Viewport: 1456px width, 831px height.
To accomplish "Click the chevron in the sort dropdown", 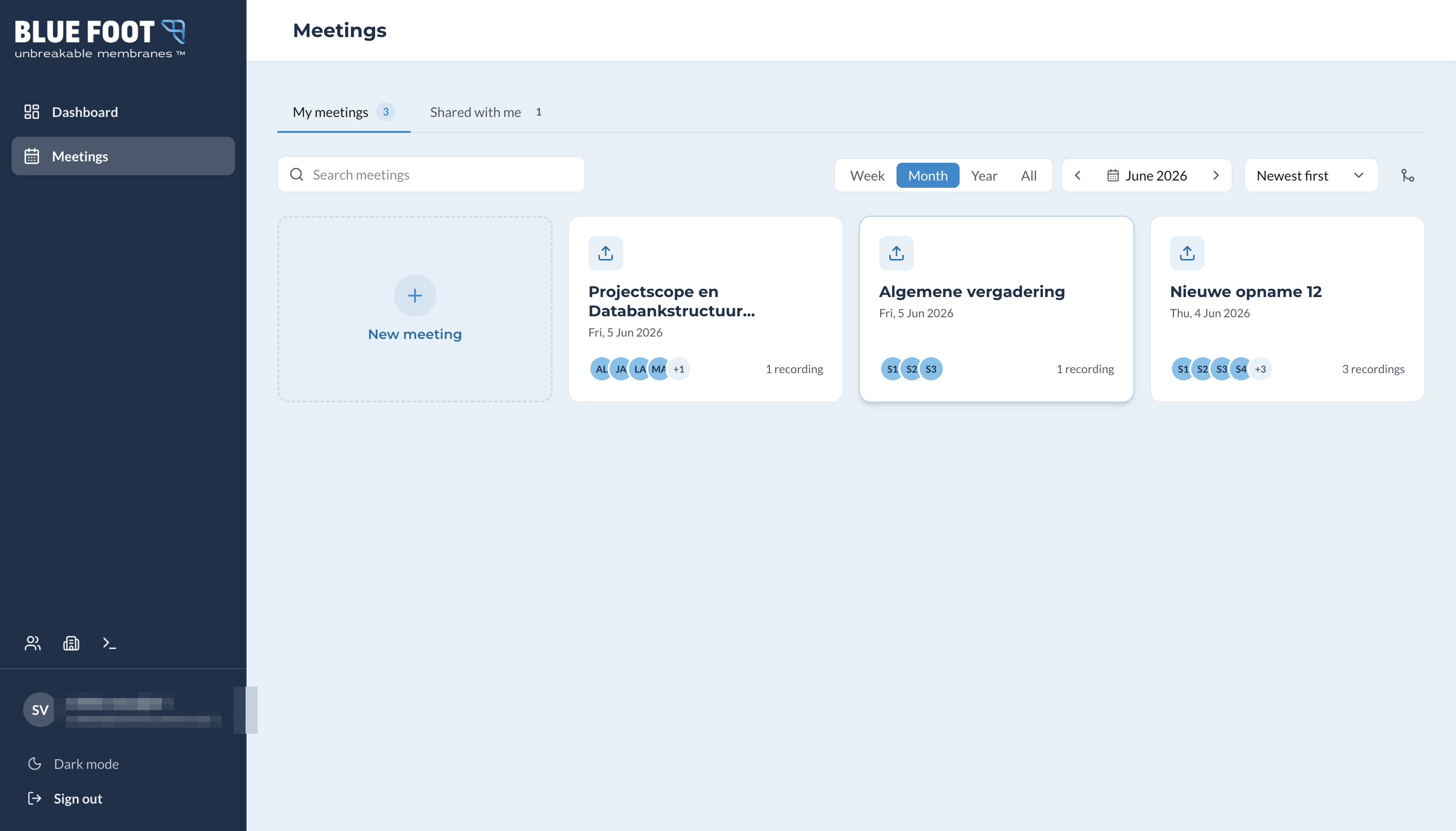I will 1358,176.
